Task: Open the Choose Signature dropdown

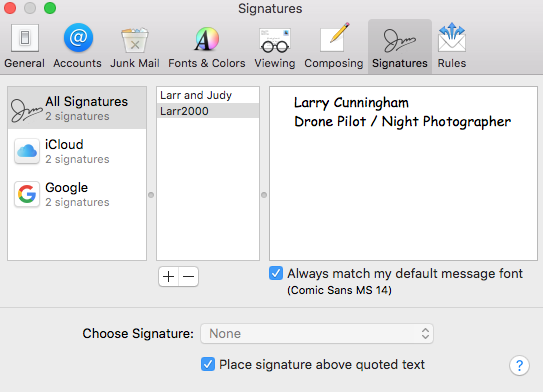Action: coord(317,333)
